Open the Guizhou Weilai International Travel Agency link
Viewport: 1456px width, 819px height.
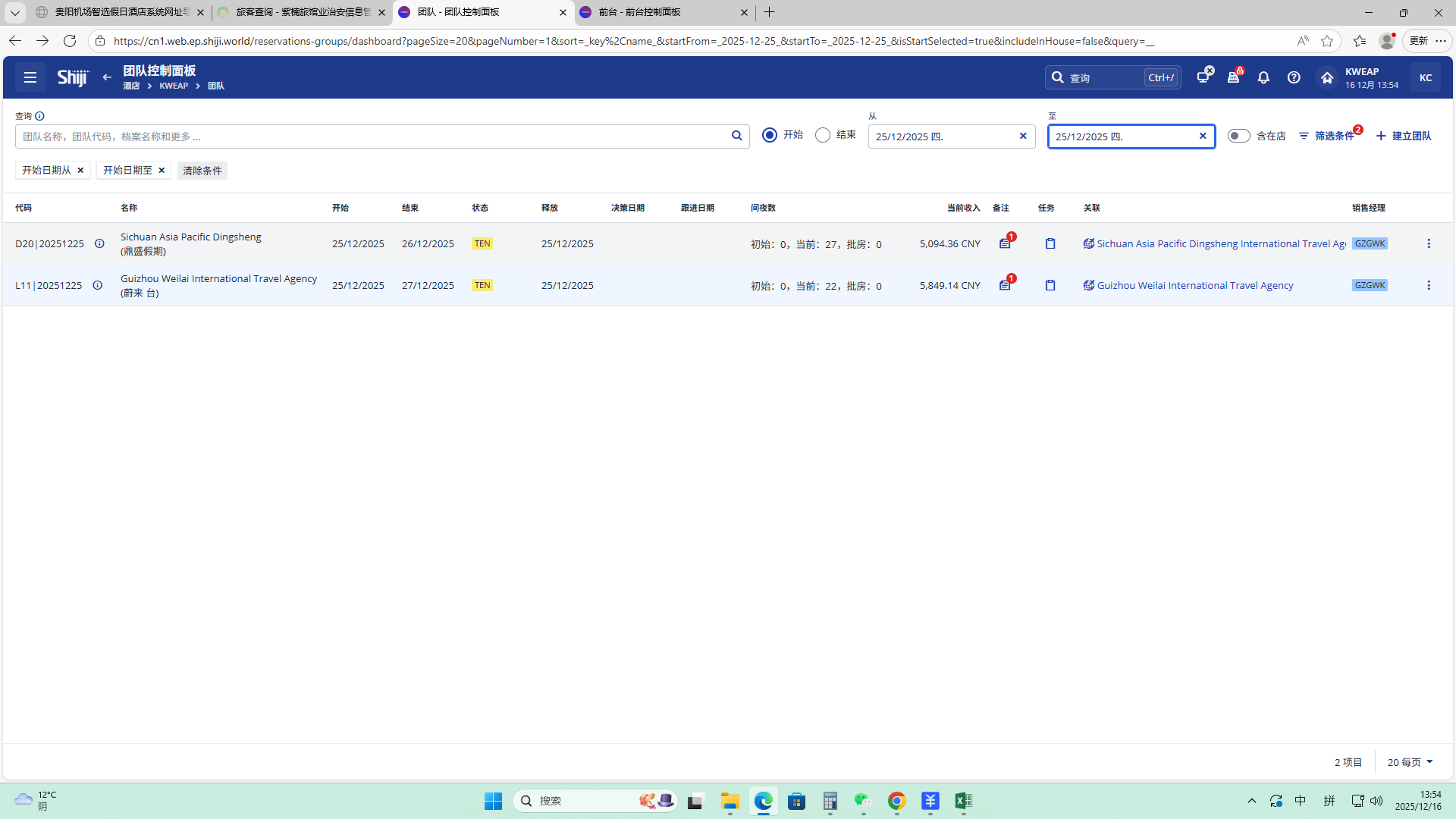click(1194, 285)
